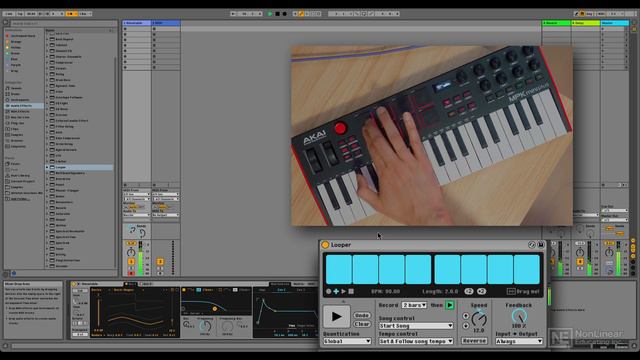Click the Looper blue waveform display
This screenshot has height=360, width=640.
pos(433,269)
